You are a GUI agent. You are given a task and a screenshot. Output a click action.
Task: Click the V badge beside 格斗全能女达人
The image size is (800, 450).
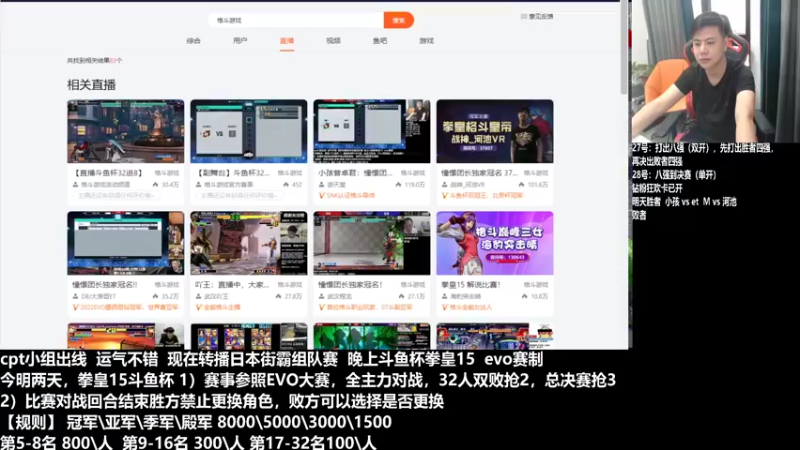(445, 308)
